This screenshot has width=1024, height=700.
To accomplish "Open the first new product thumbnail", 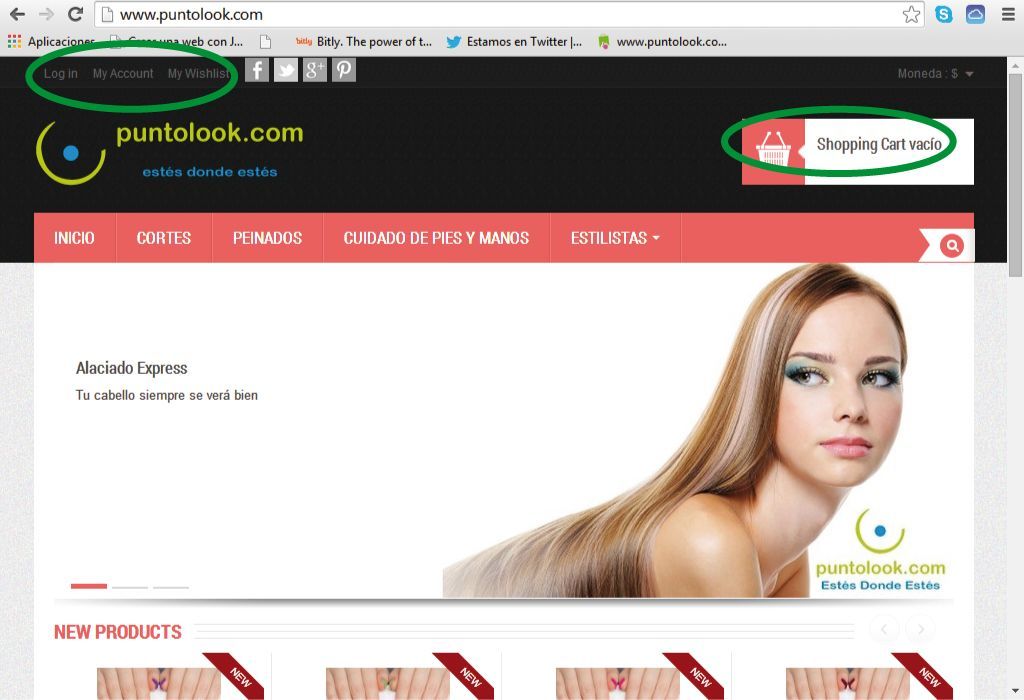I will pos(159,683).
